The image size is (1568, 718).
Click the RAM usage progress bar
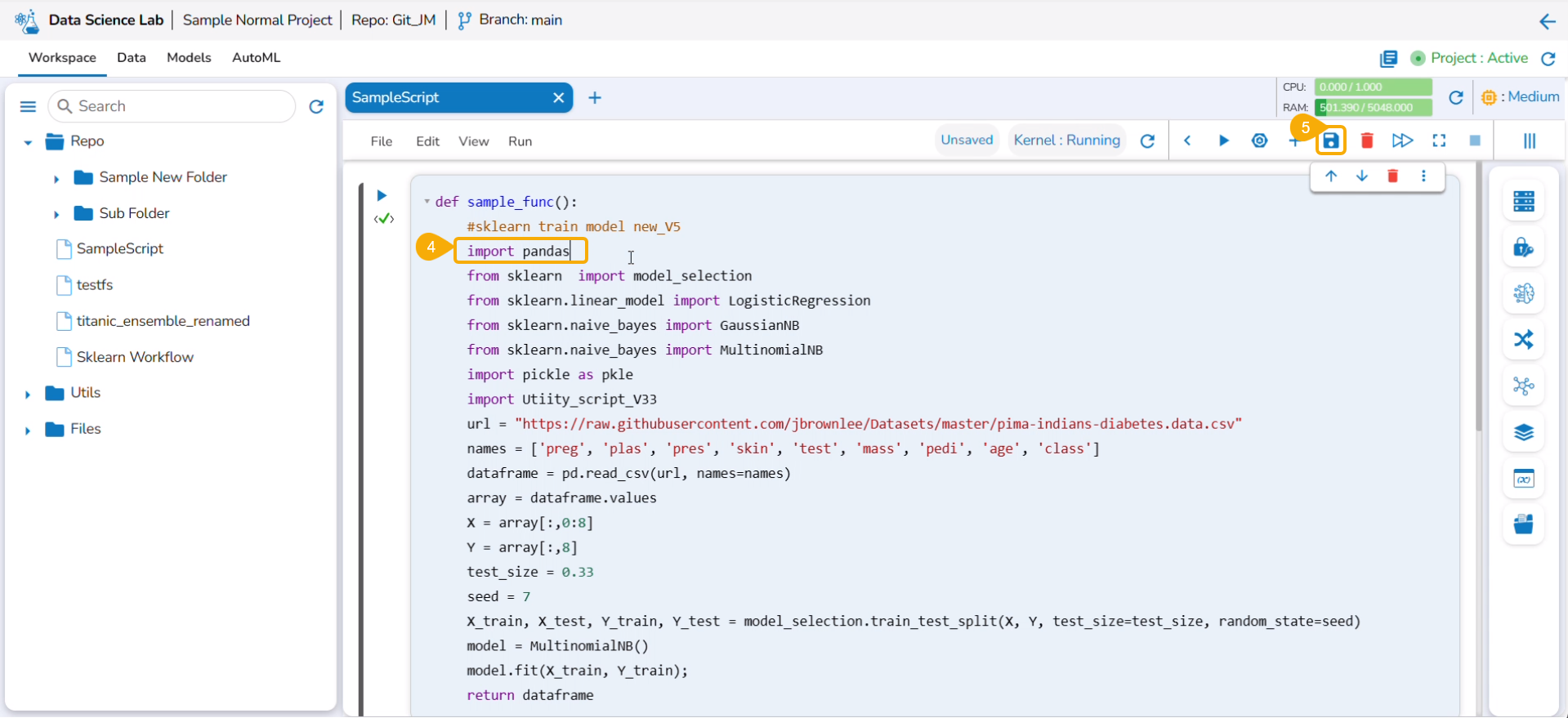[x=1373, y=107]
